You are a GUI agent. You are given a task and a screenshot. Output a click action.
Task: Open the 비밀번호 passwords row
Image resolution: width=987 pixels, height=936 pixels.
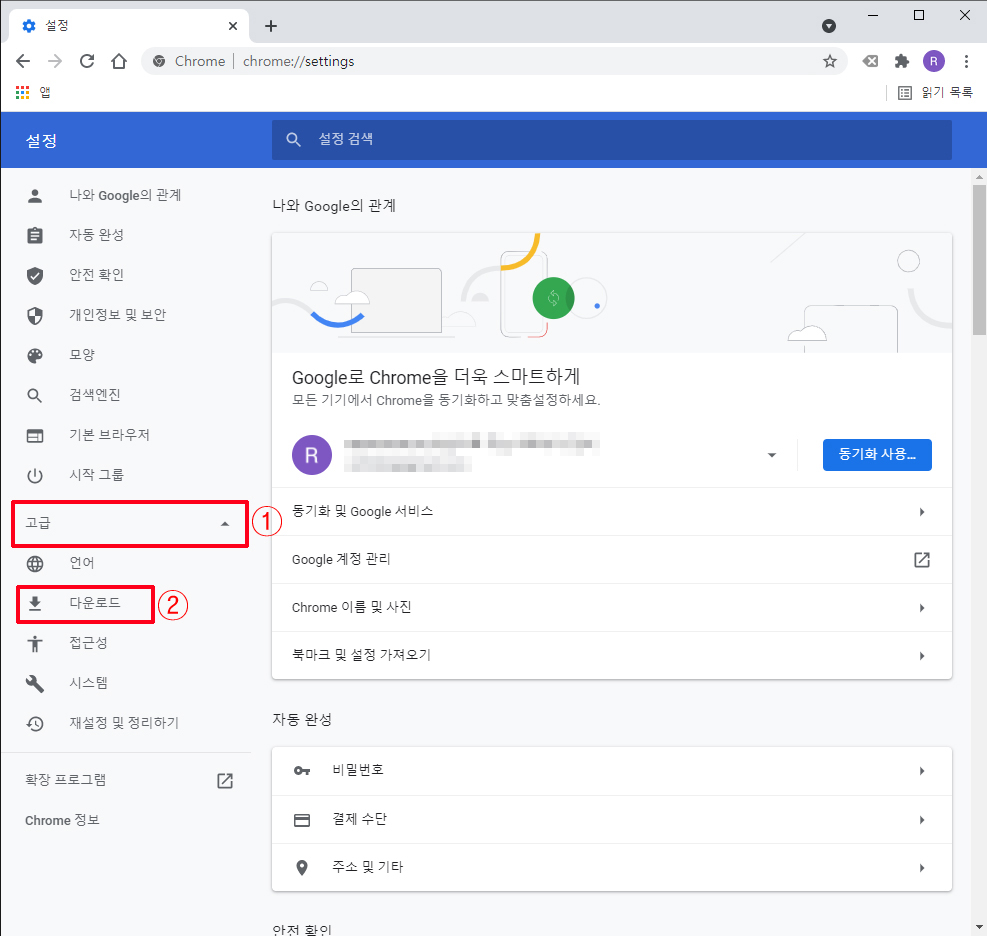[x=611, y=770]
